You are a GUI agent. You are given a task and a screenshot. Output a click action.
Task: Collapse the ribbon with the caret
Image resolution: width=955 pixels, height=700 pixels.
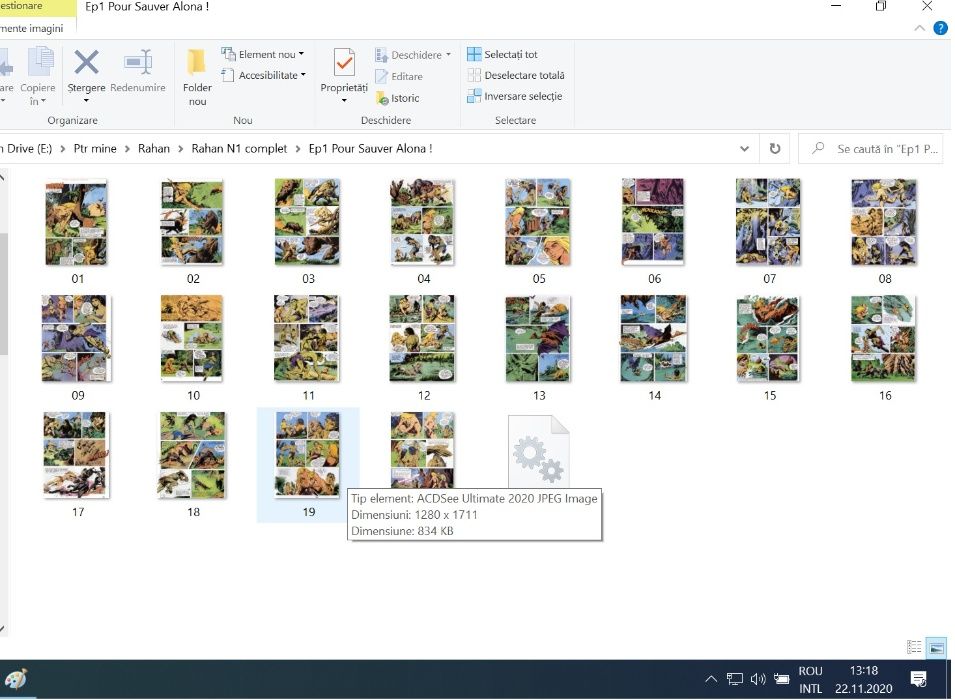coord(920,28)
